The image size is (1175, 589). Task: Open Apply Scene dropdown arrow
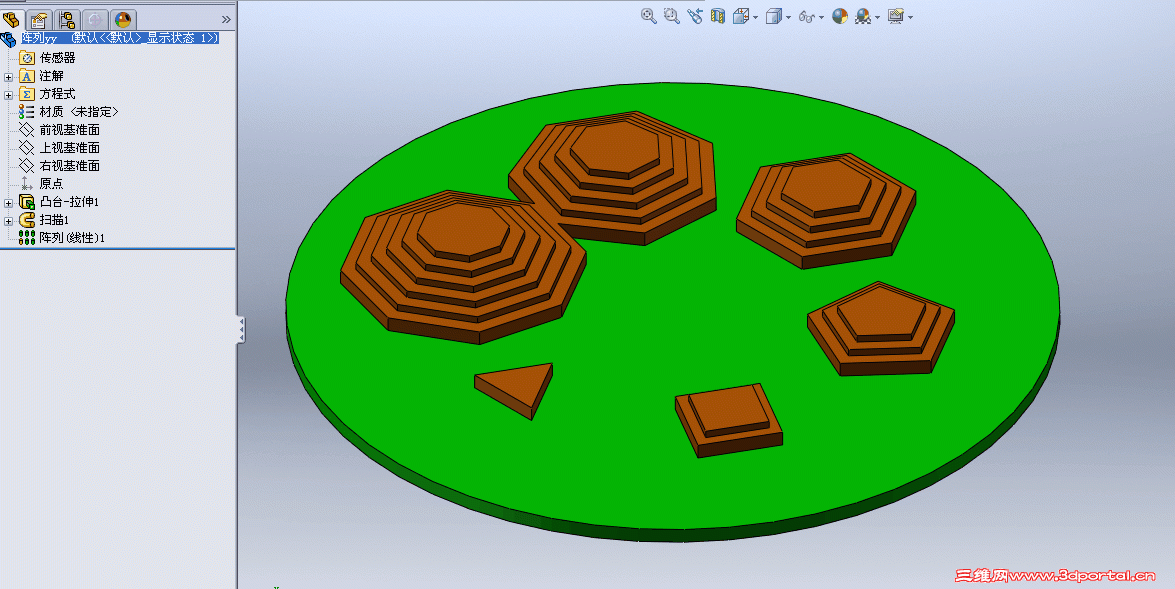pos(878,17)
